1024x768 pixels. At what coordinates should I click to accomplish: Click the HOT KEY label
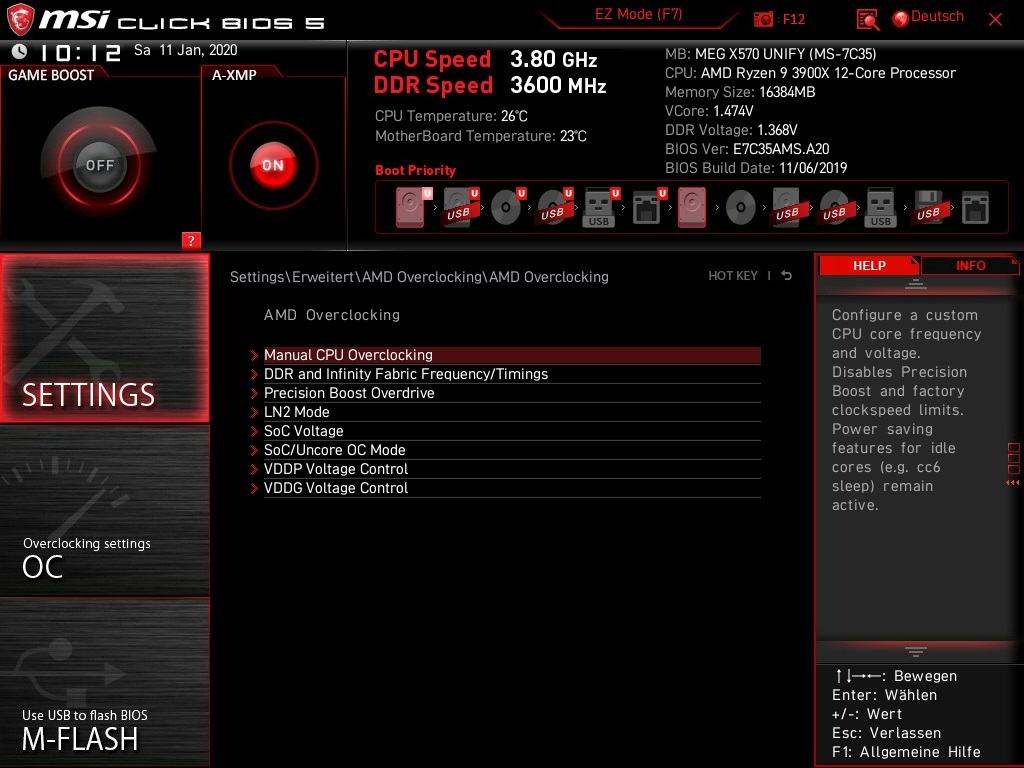coord(733,276)
